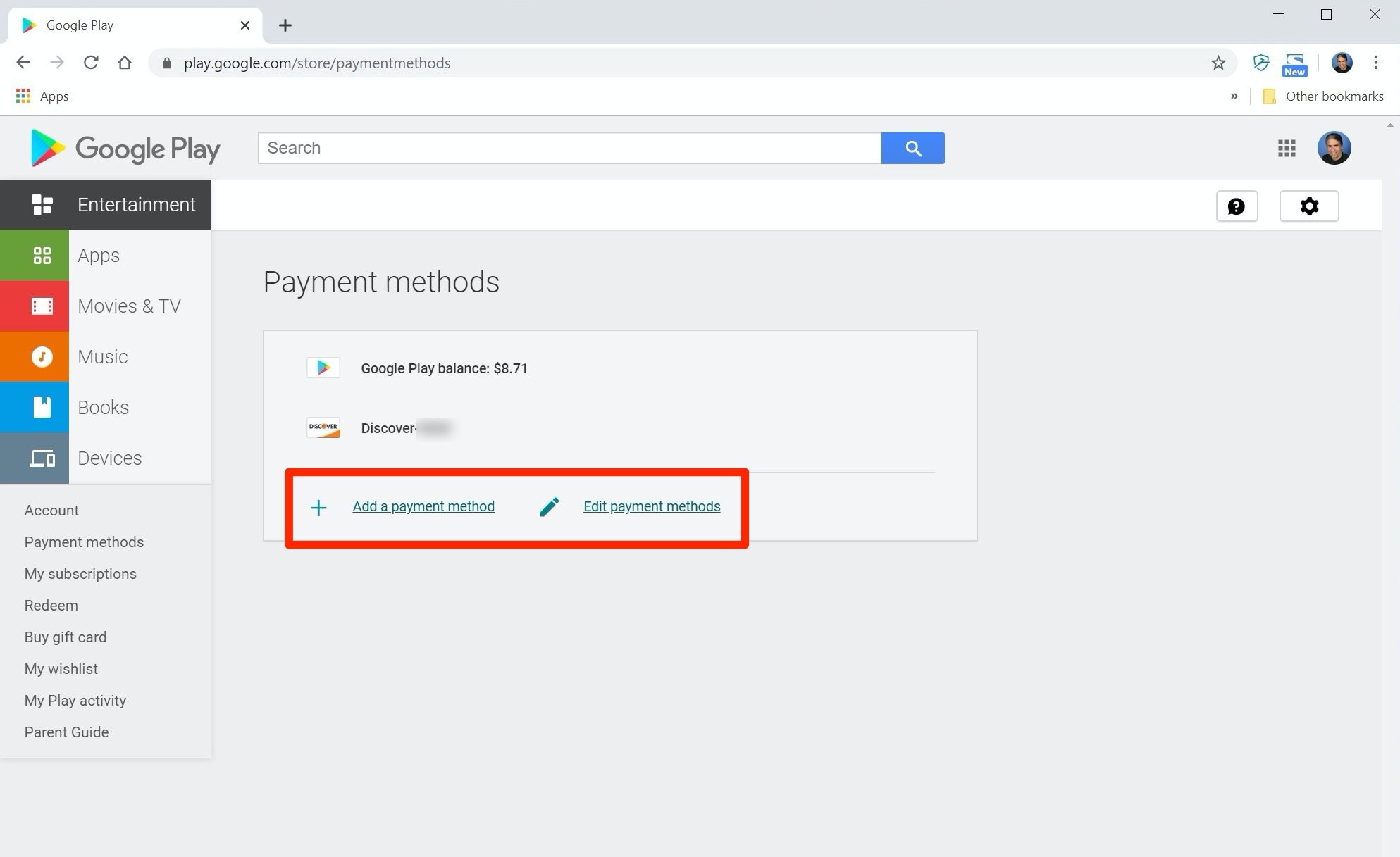Select Apps in the sidebar
The image size is (1400, 857).
[x=98, y=255]
